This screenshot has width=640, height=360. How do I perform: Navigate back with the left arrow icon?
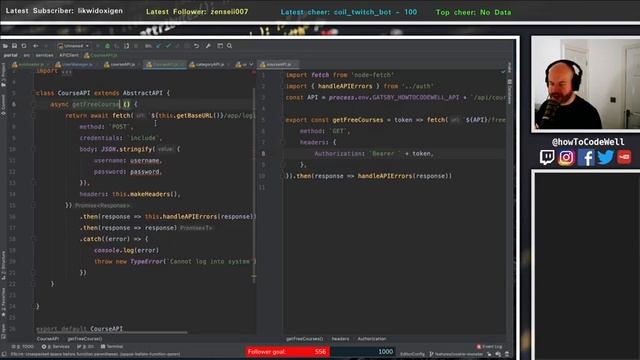click(x=36, y=46)
